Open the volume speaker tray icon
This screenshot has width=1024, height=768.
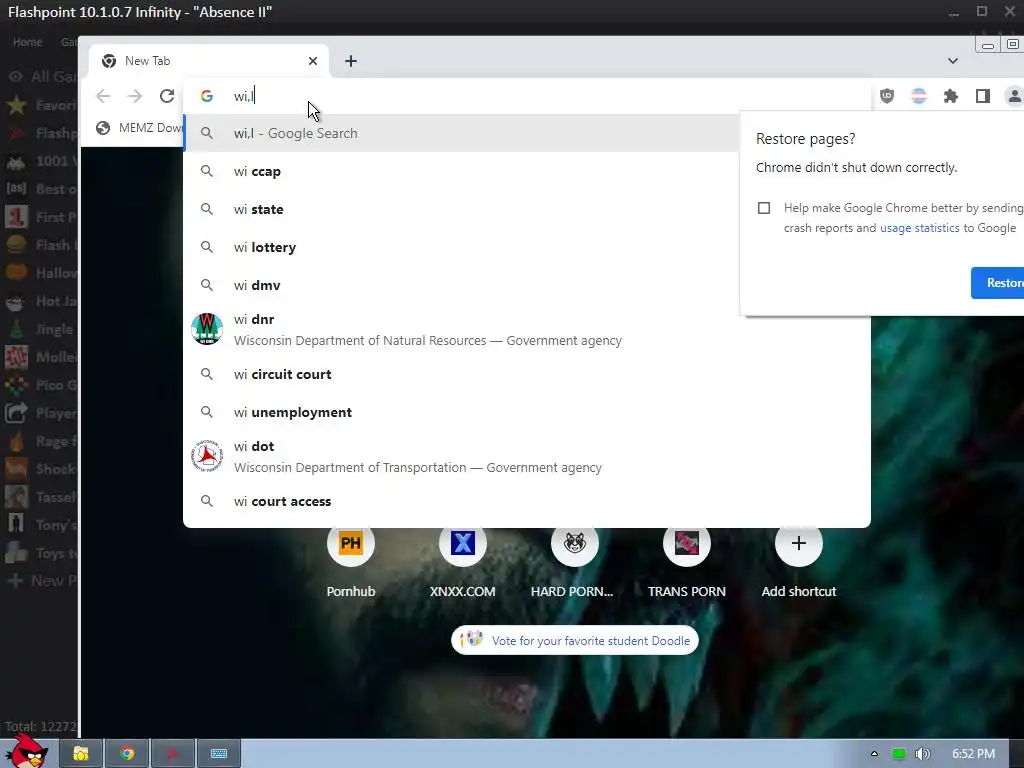(x=923, y=754)
